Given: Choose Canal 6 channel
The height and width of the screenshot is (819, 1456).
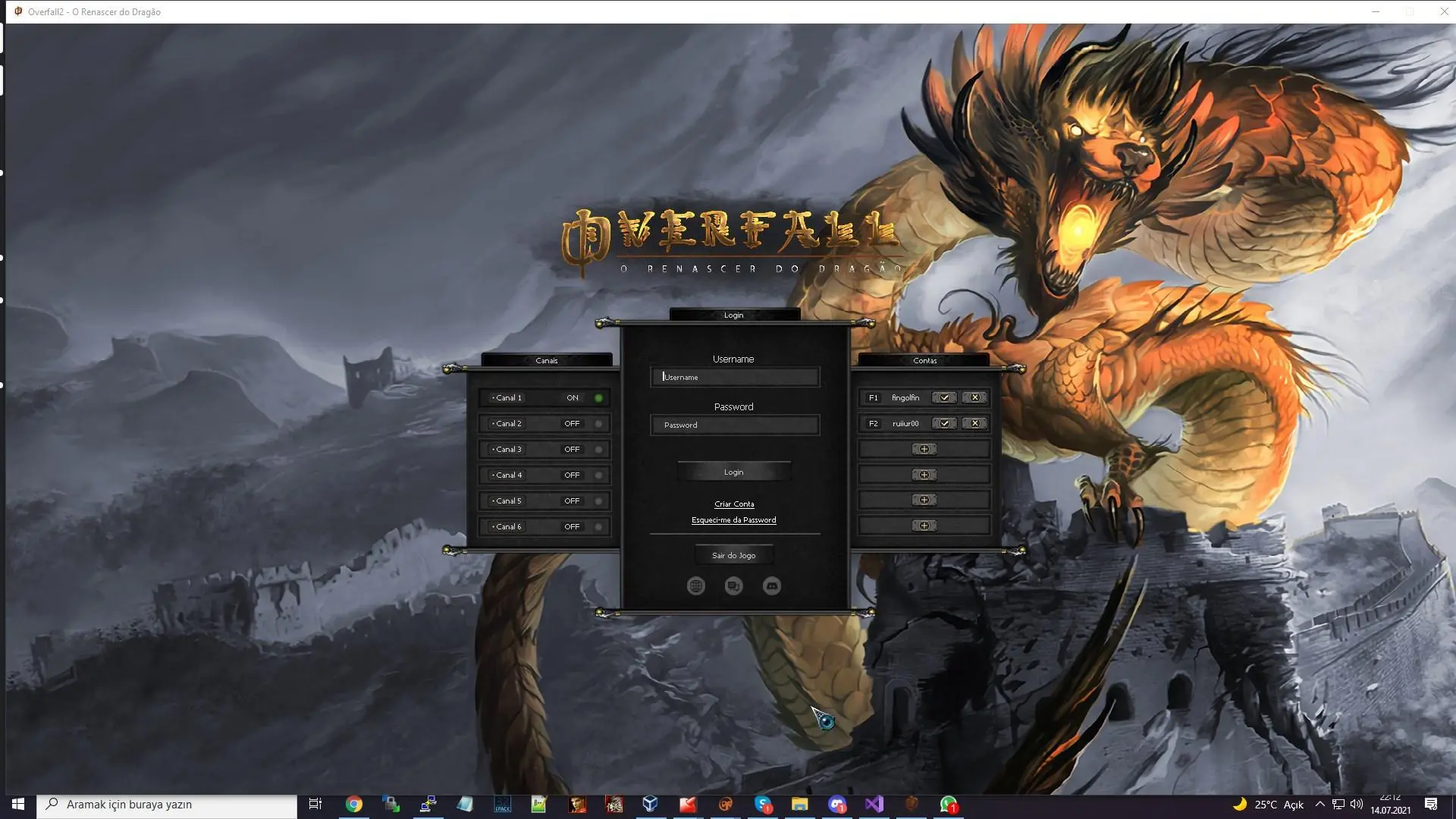Looking at the screenshot, I should click(x=544, y=526).
